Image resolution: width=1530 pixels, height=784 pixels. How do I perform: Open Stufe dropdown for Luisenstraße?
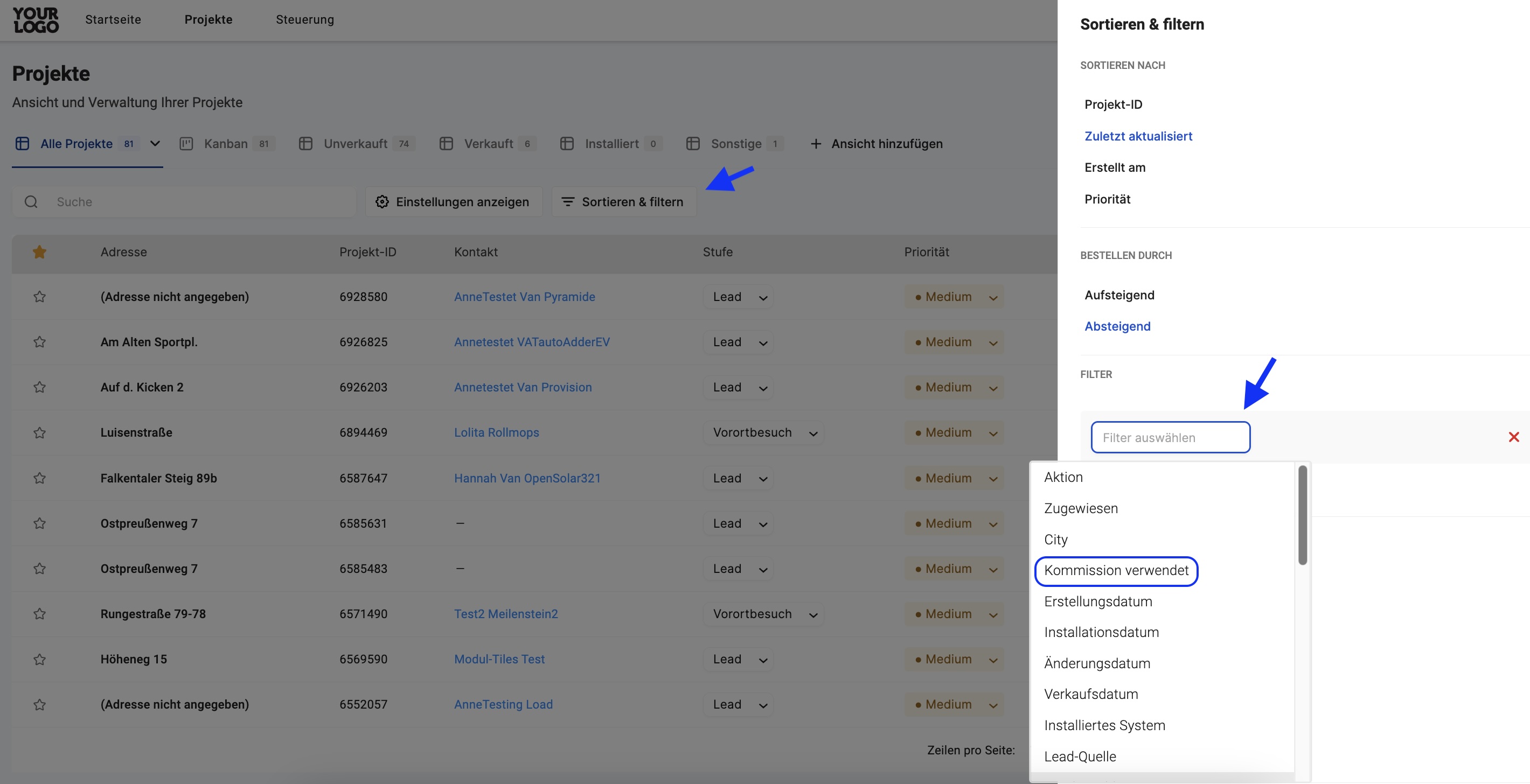[763, 433]
